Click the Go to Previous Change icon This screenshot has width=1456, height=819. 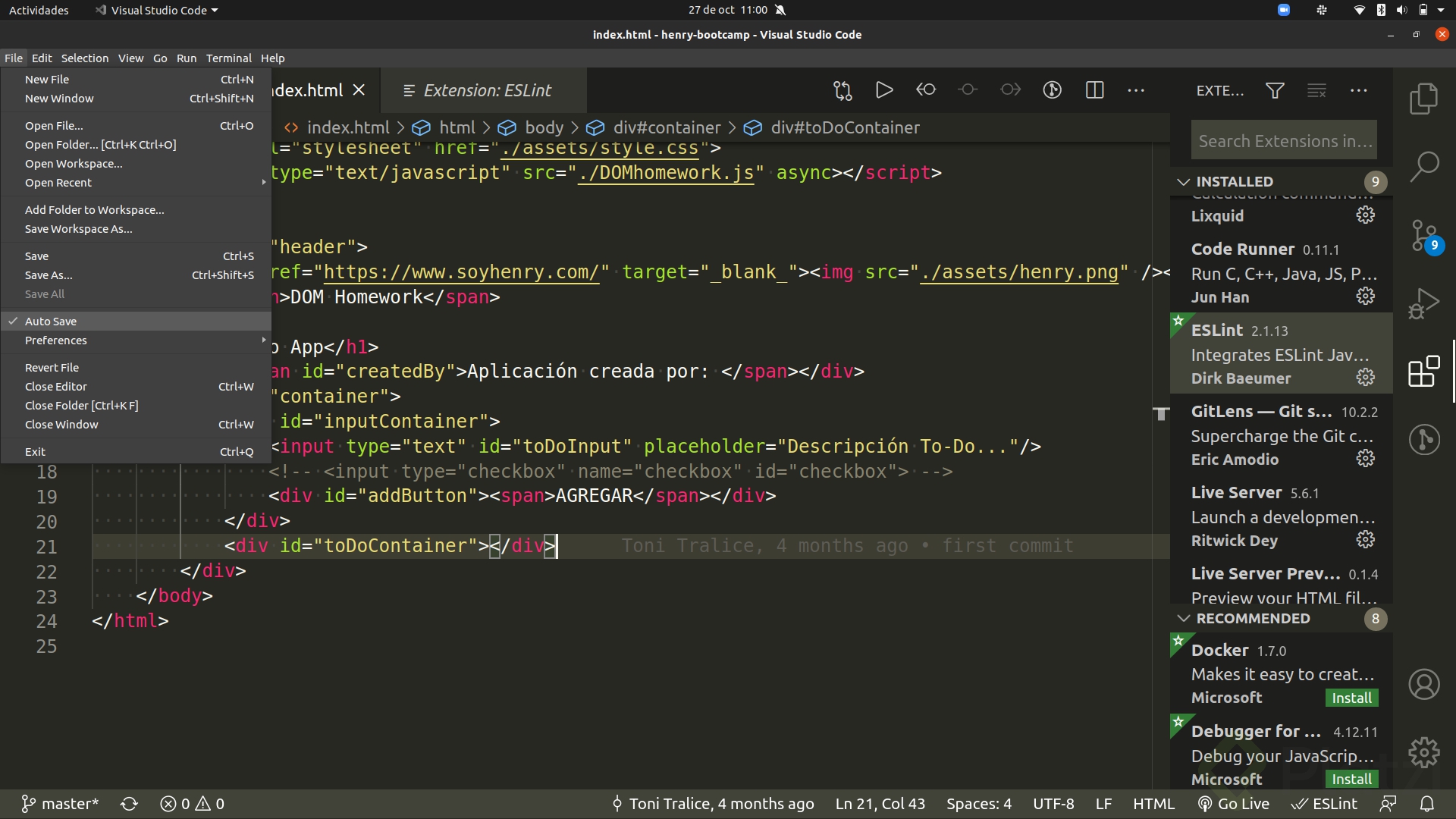click(926, 89)
